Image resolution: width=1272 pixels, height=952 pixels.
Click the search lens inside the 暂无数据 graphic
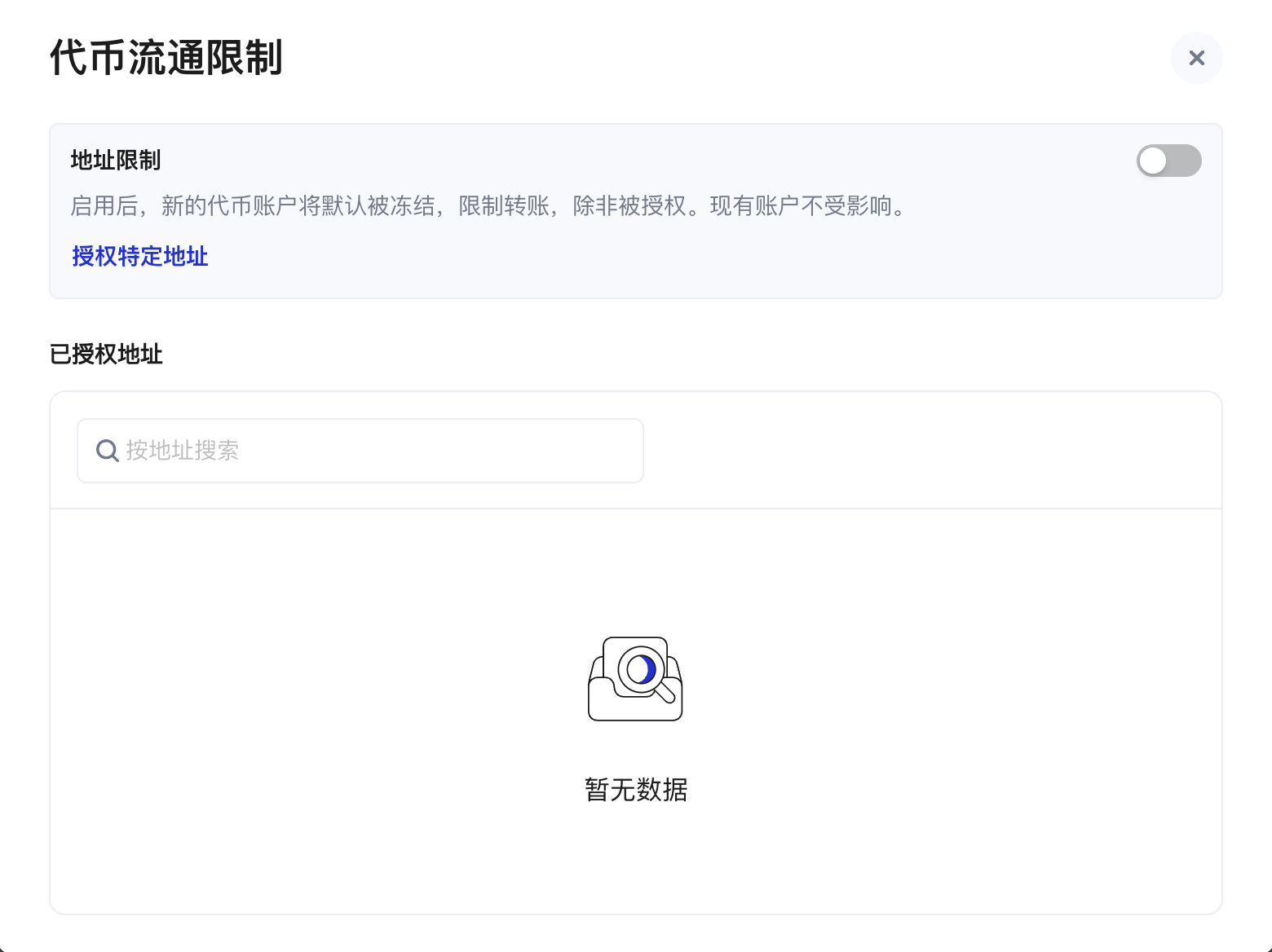641,668
